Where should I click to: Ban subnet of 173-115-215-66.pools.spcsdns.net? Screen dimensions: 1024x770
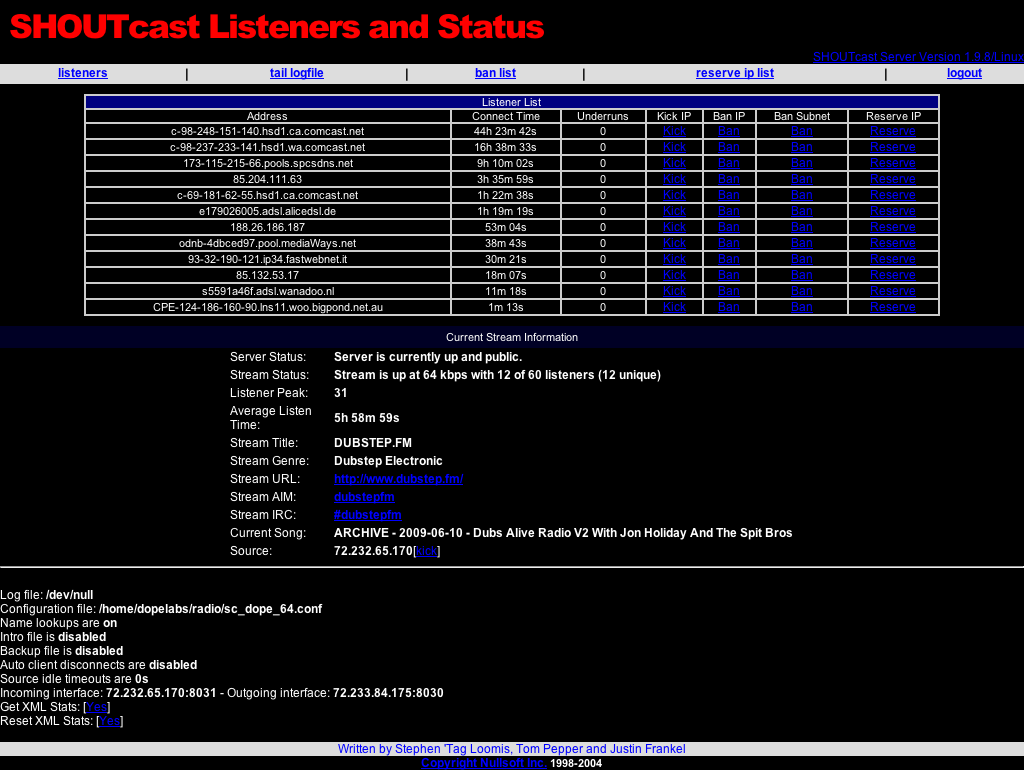(802, 163)
